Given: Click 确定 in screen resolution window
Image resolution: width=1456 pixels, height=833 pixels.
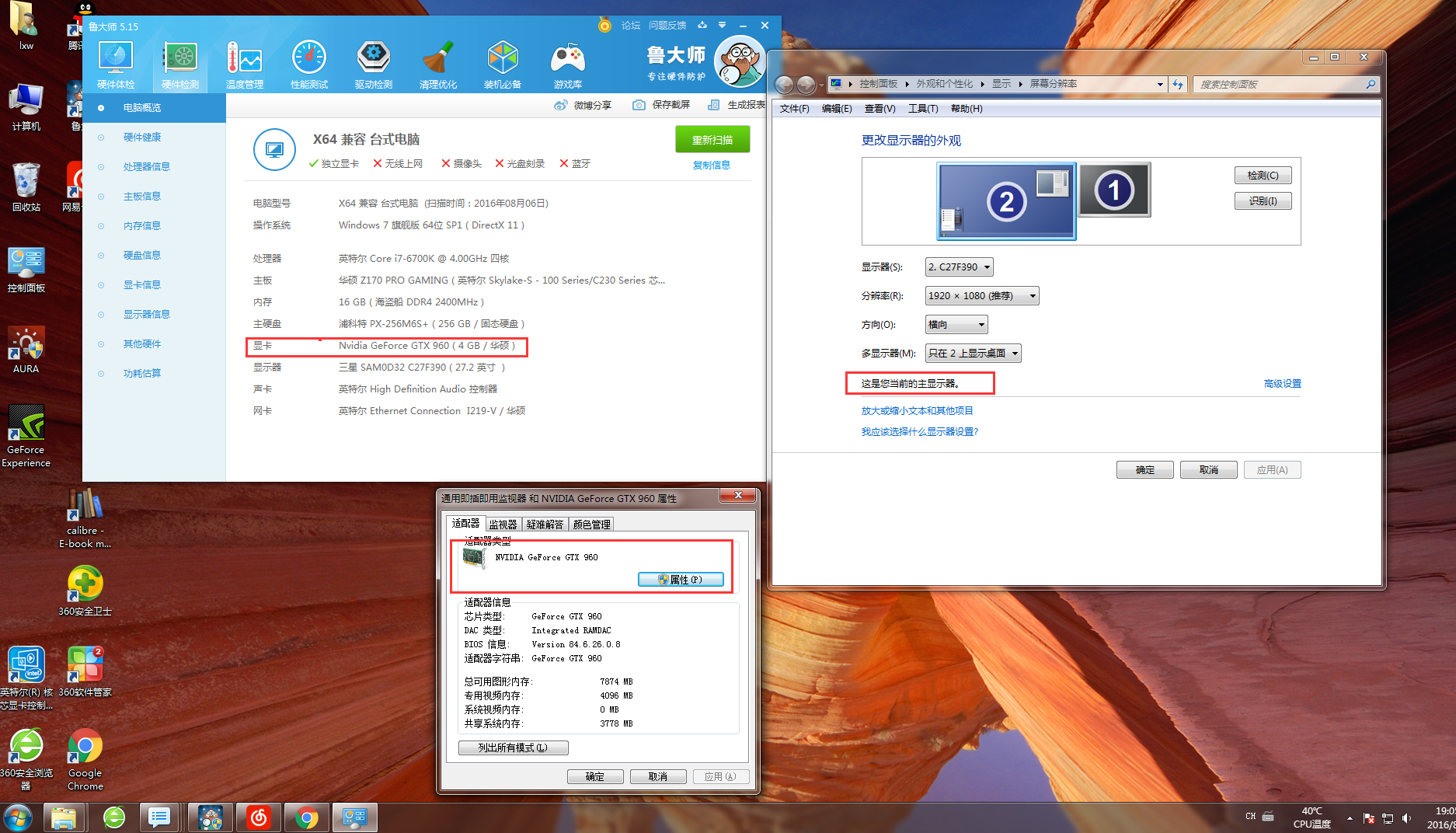Looking at the screenshot, I should click(x=1145, y=470).
